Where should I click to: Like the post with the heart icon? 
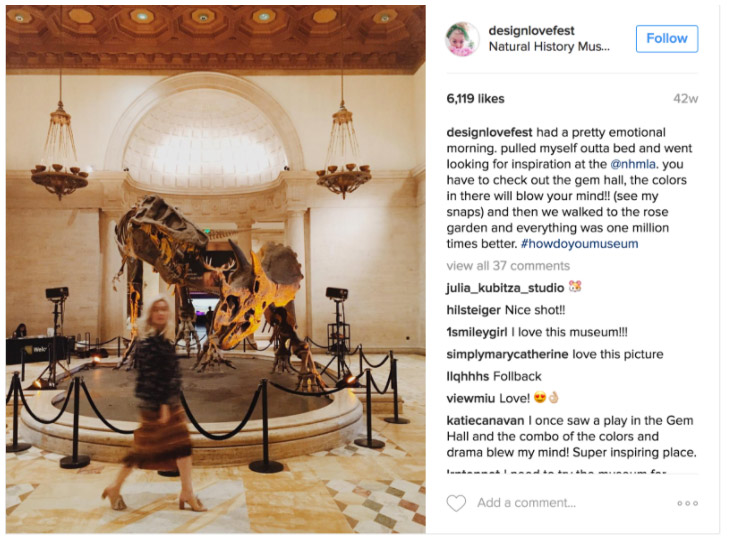pos(456,503)
